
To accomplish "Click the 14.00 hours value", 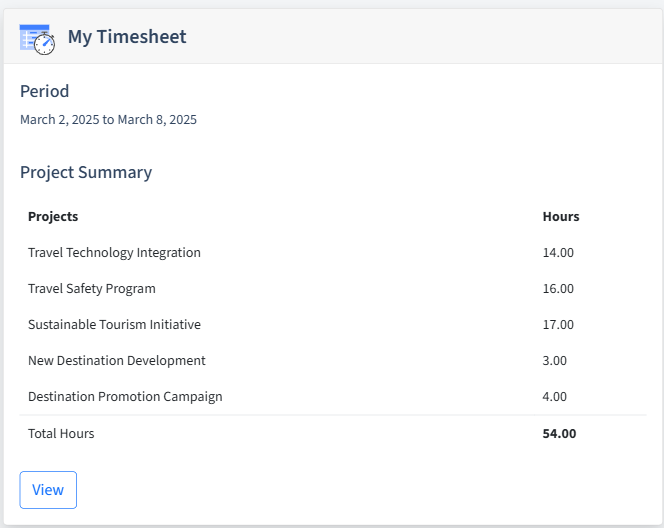I will [x=558, y=252].
